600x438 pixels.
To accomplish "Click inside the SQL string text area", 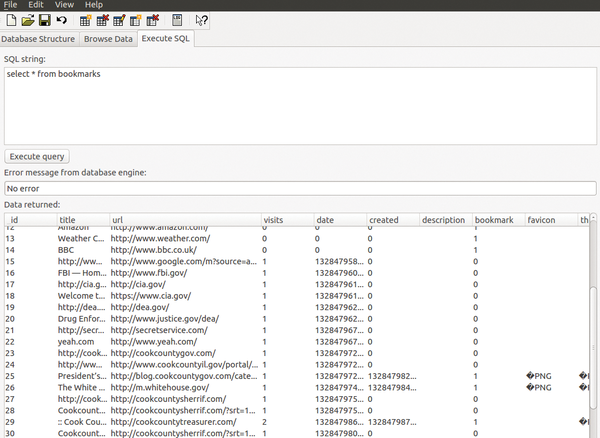I will (x=300, y=106).
